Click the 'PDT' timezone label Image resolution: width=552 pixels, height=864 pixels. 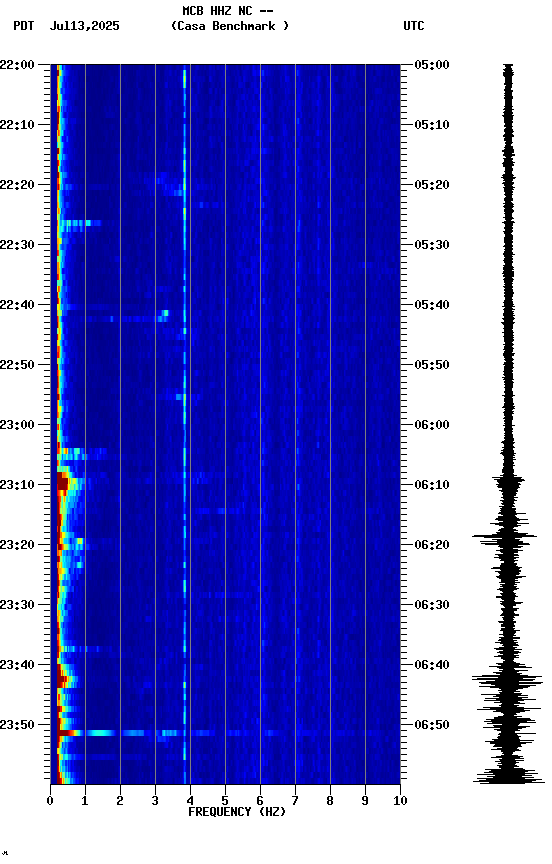[23, 26]
